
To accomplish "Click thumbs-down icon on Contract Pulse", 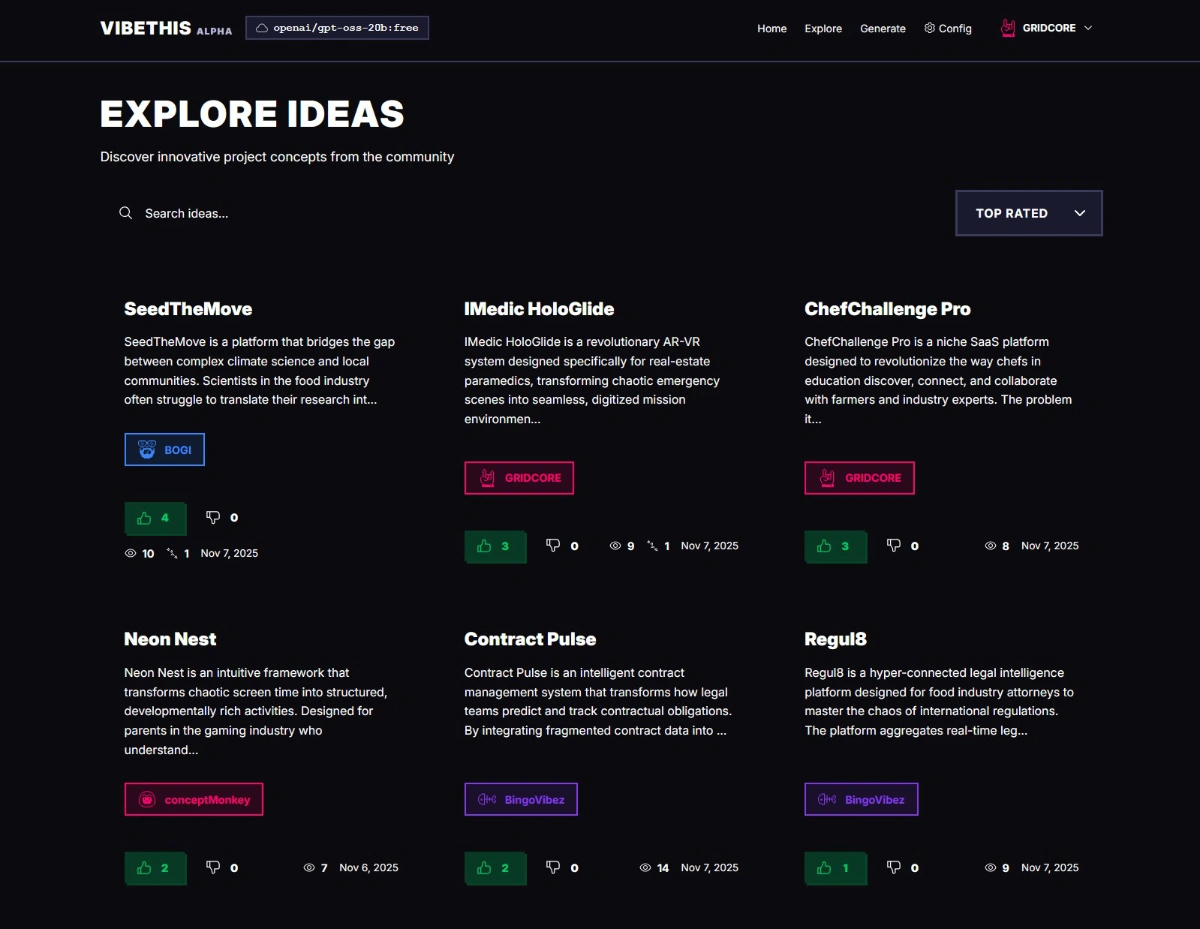I will point(553,868).
